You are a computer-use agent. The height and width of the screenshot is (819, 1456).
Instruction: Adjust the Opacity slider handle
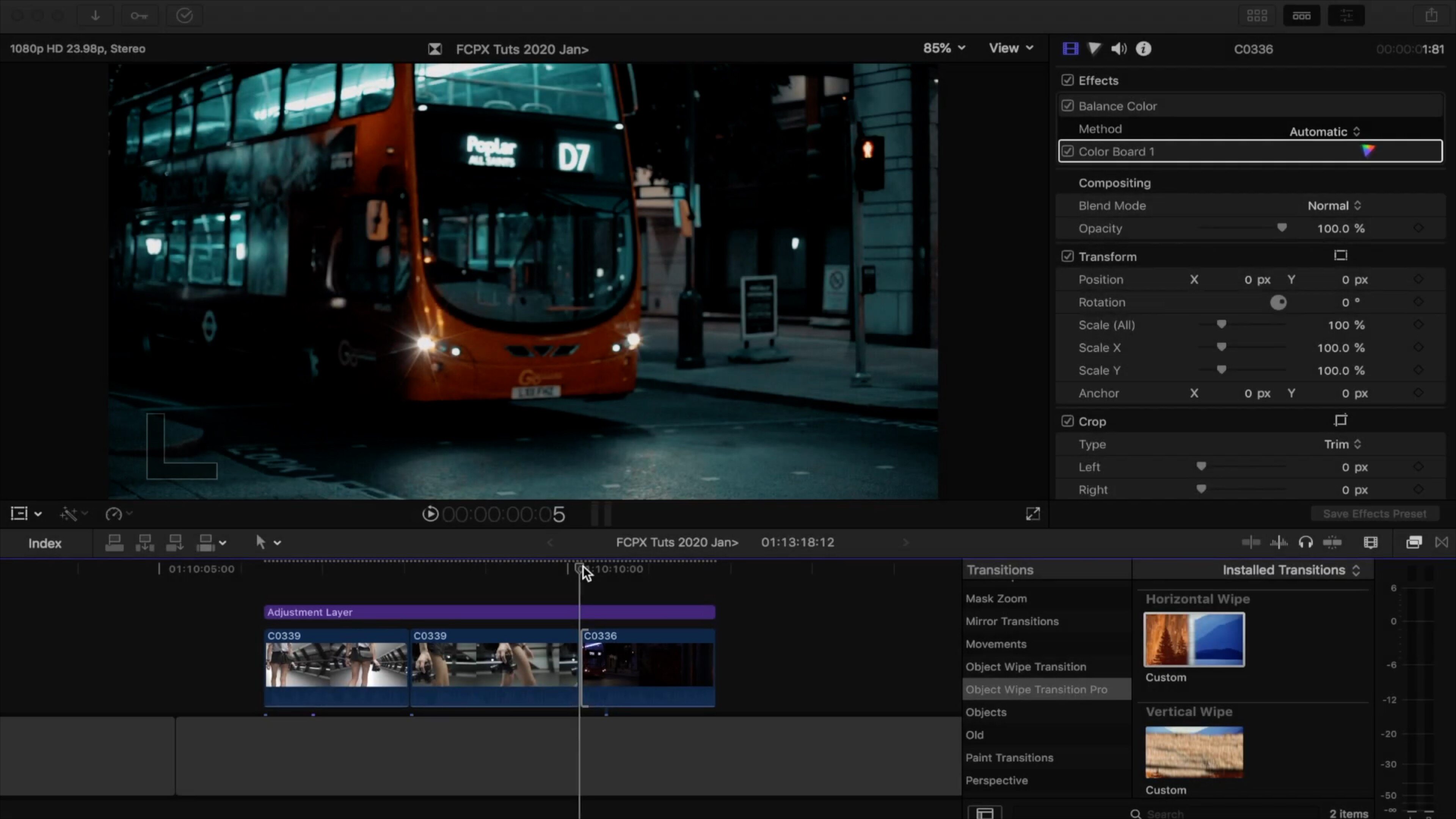pyautogui.click(x=1281, y=228)
